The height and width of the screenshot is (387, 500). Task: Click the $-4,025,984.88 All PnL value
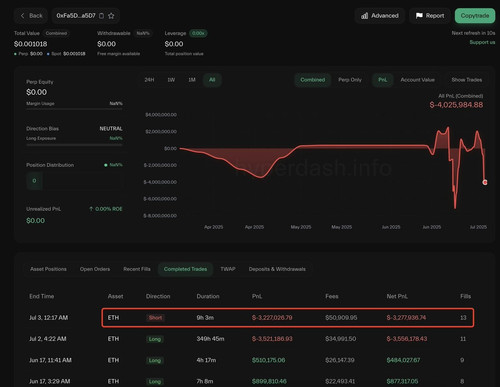pyautogui.click(x=456, y=105)
